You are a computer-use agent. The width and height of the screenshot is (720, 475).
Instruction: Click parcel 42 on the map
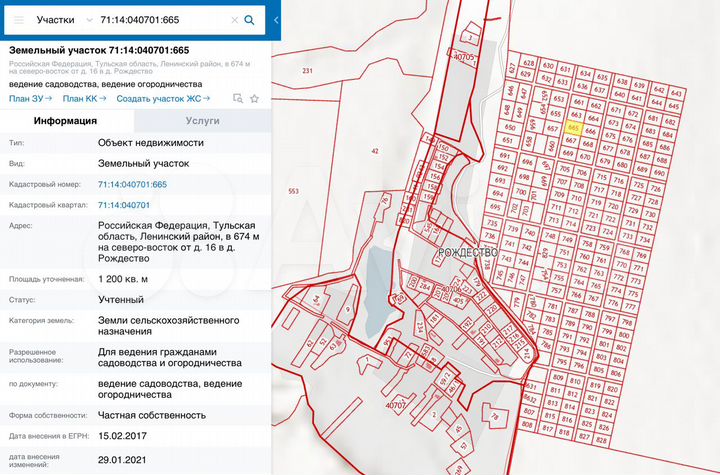(375, 151)
